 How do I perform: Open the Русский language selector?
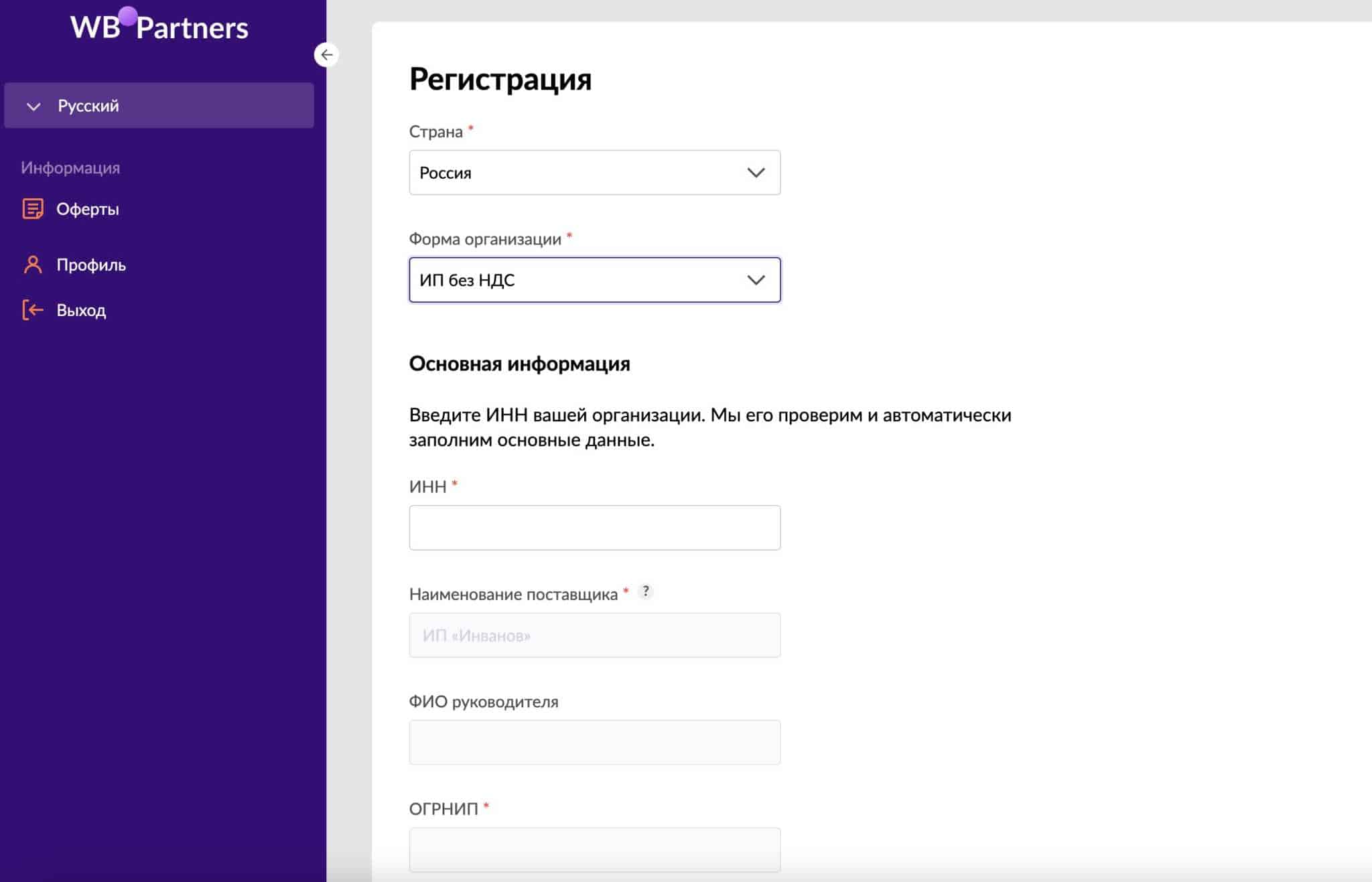(159, 106)
